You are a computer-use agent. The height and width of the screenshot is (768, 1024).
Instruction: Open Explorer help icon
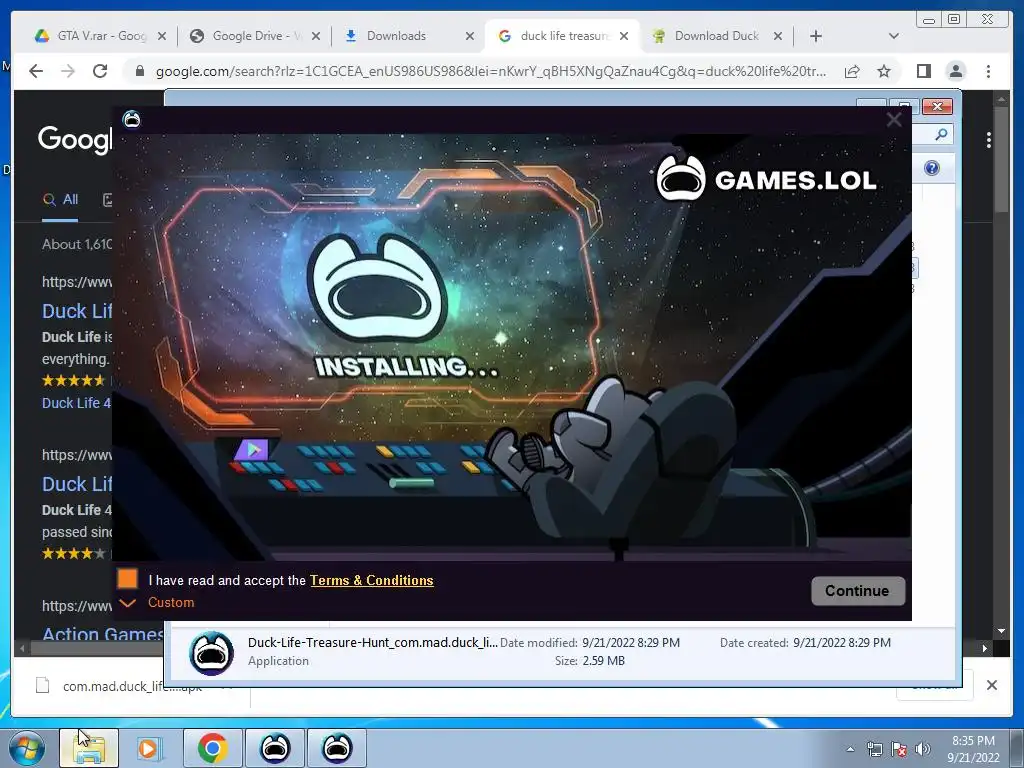[932, 168]
